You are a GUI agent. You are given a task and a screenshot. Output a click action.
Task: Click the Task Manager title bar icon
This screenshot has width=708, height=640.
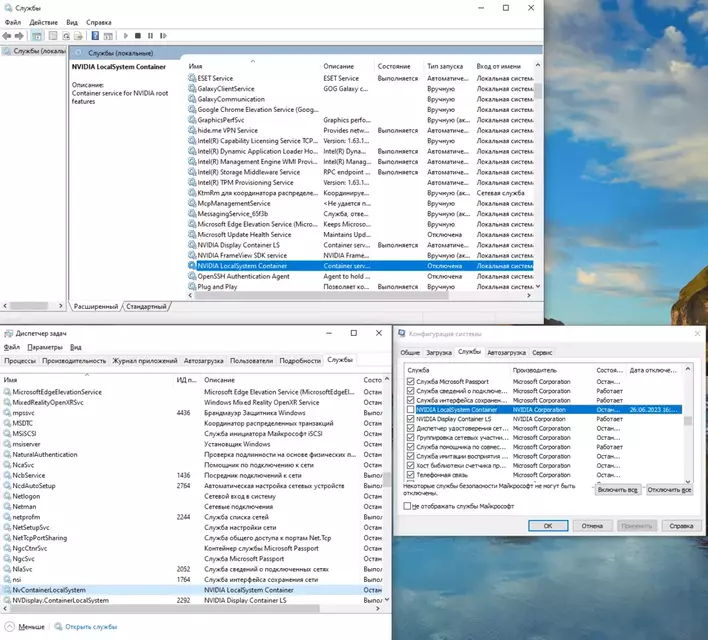coord(8,333)
